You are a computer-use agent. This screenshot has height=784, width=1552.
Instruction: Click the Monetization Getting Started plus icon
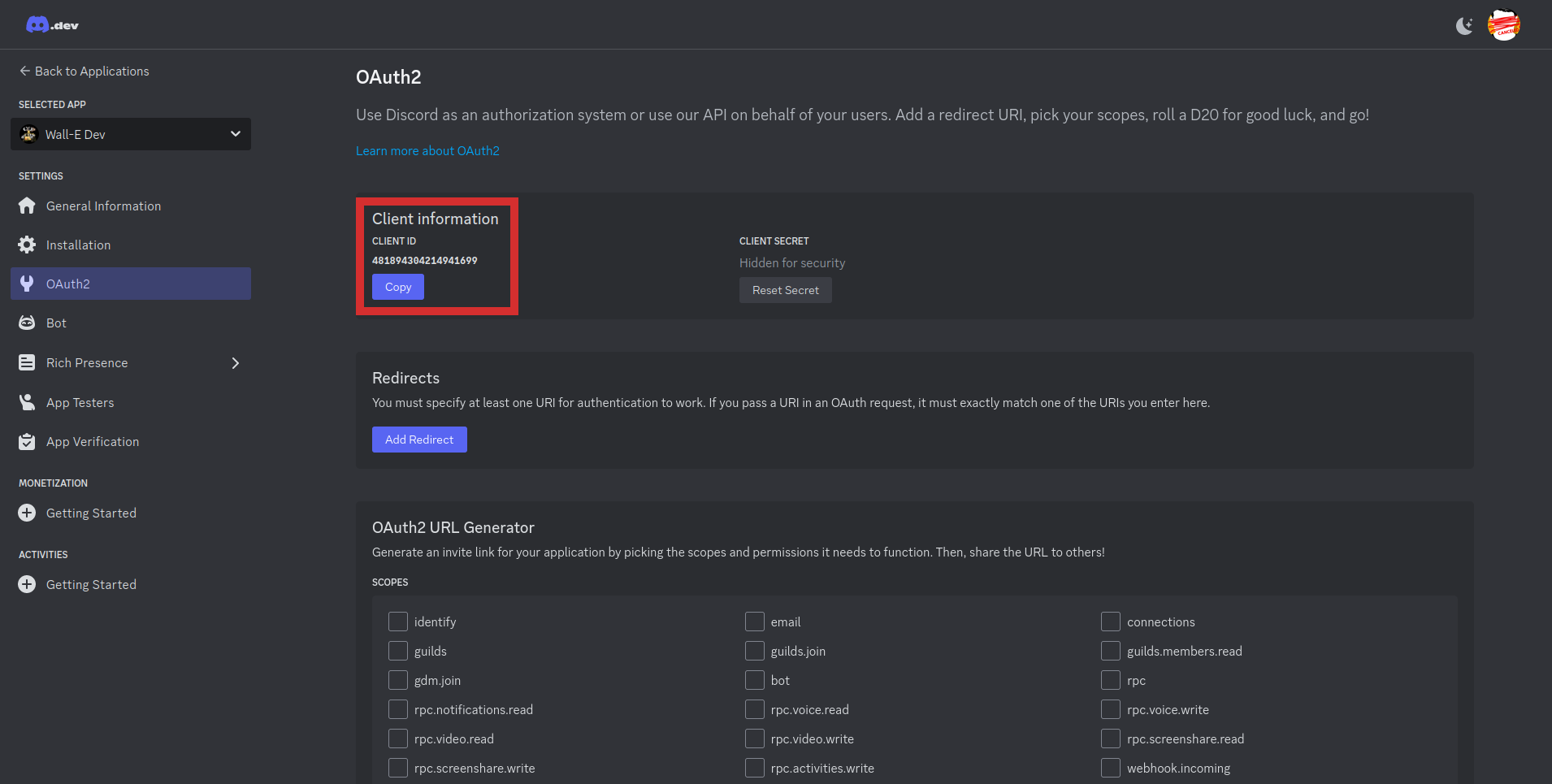point(27,513)
